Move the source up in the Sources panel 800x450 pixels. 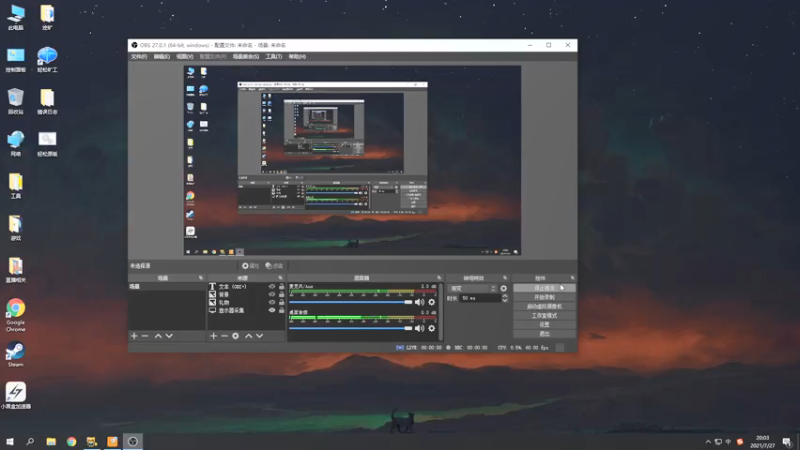[248, 336]
